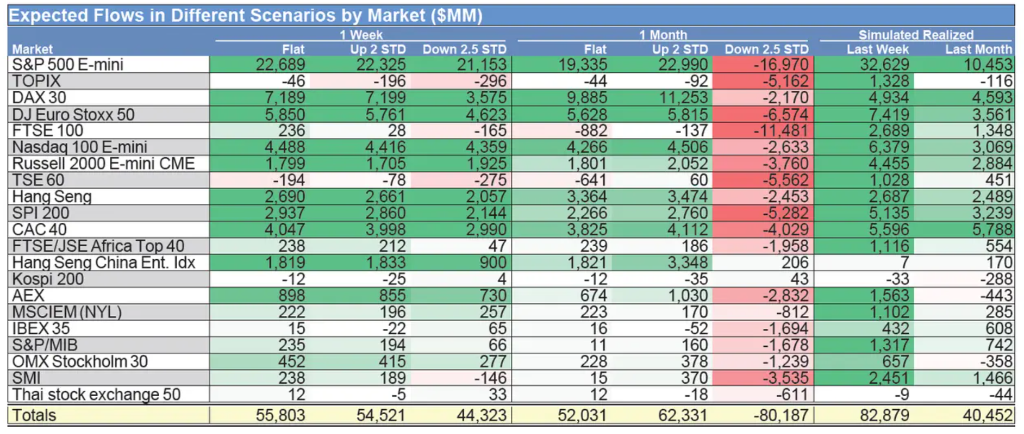The image size is (1024, 434).
Task: Select the "1 Month" column group header
Action: tap(664, 35)
